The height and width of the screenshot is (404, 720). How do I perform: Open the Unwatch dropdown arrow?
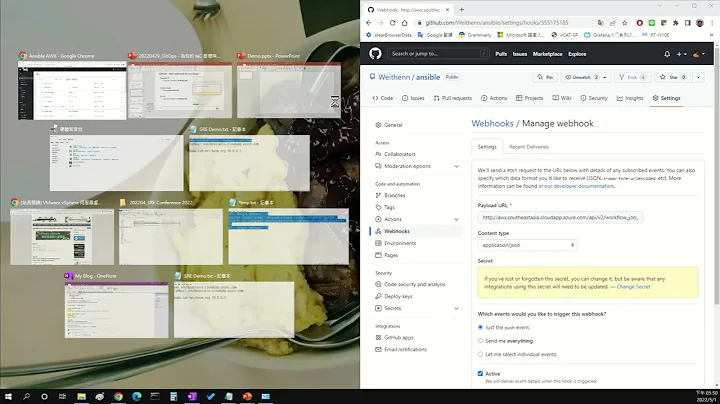pyautogui.click(x=604, y=77)
